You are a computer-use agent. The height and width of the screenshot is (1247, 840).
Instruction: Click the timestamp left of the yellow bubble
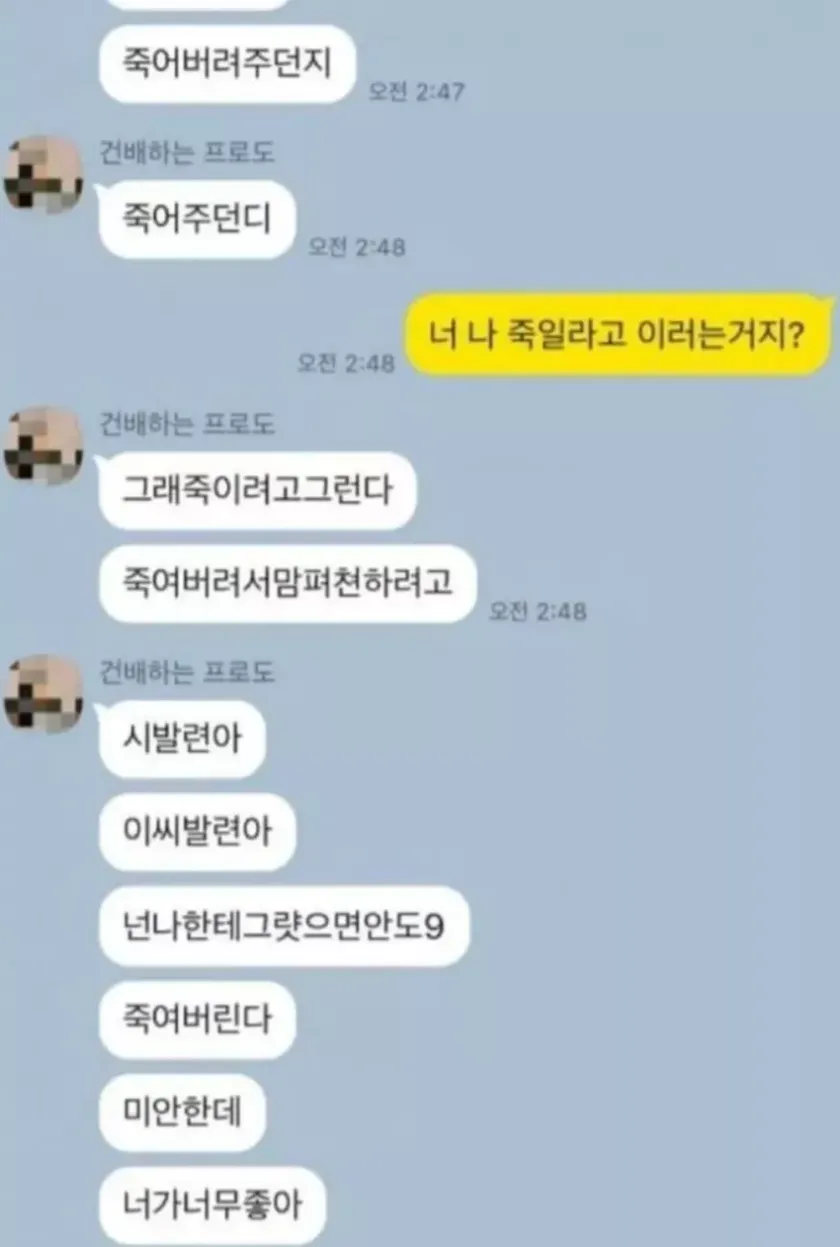(346, 363)
